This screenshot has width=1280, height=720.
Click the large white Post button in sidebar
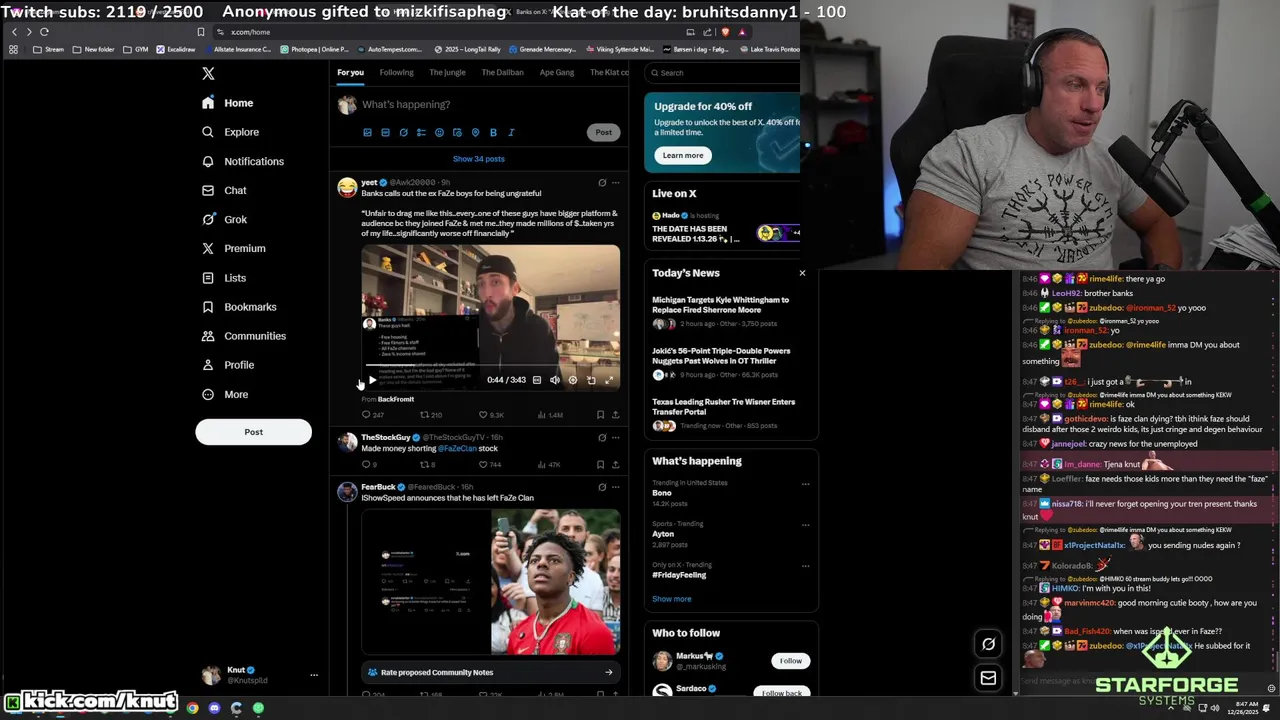(253, 432)
